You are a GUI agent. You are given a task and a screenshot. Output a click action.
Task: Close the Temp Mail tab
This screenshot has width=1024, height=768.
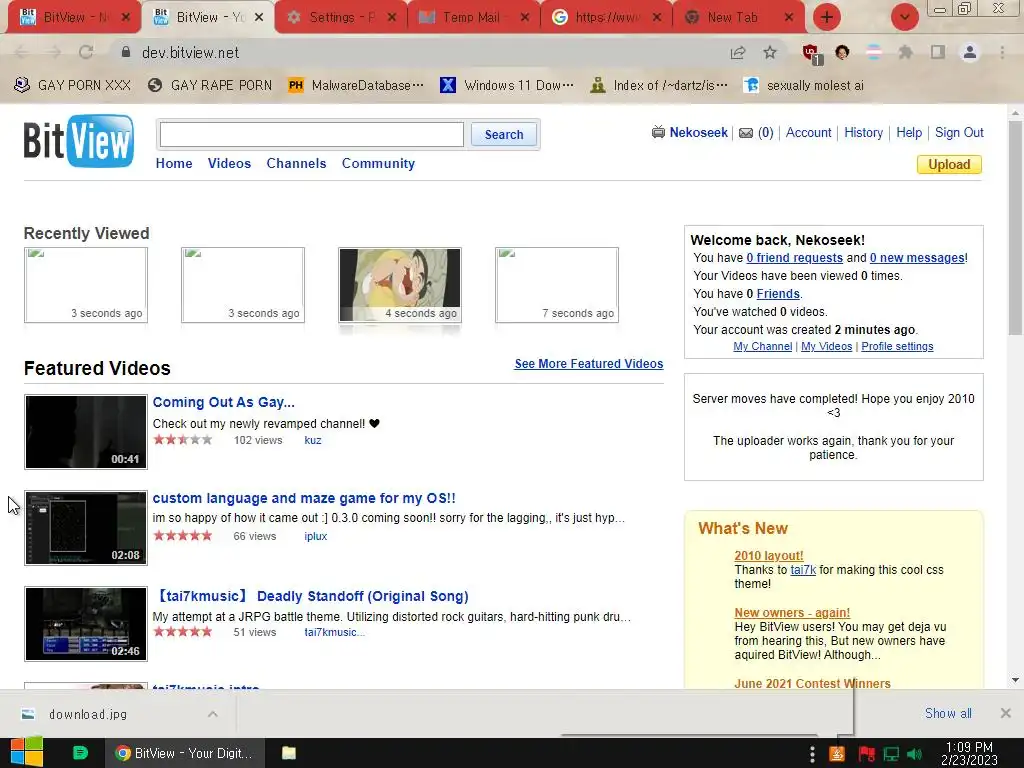[x=524, y=18]
